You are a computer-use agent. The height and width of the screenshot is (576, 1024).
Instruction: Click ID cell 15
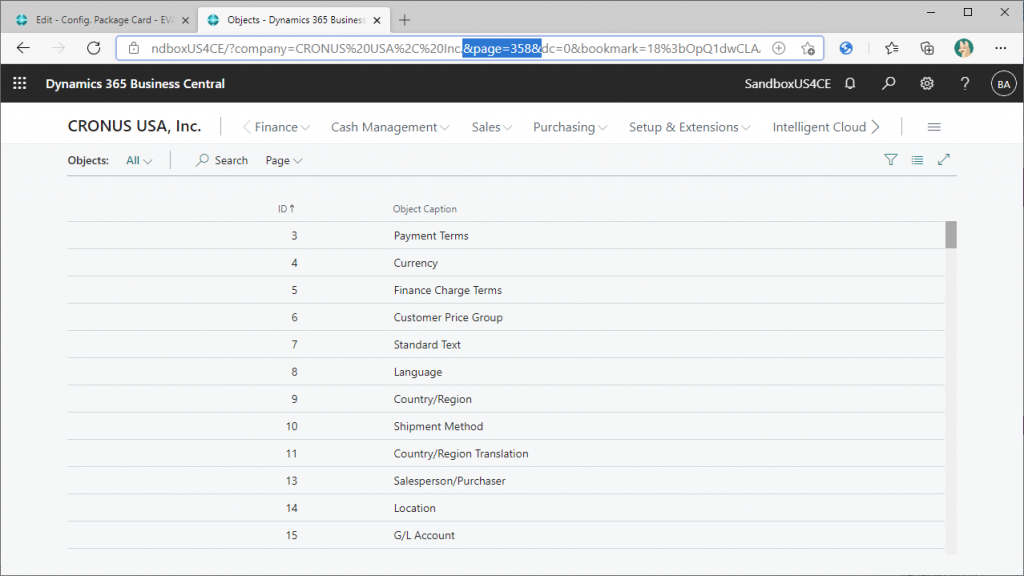point(291,536)
